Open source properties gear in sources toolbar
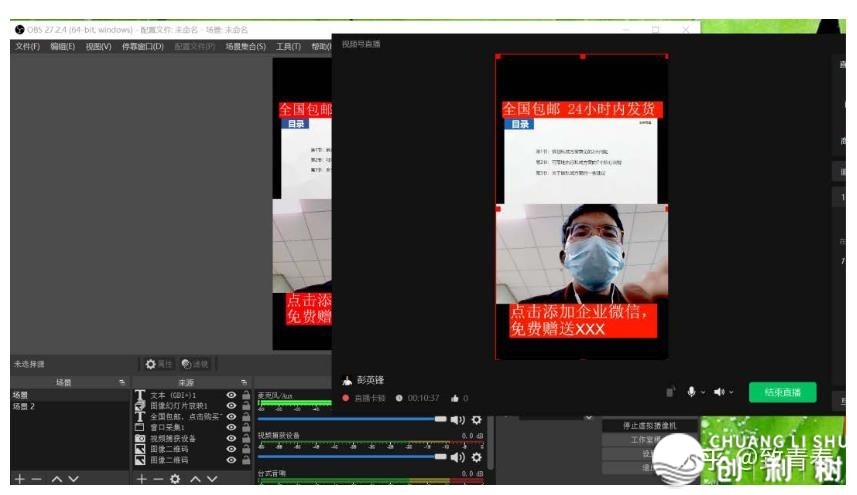This screenshot has height=495, width=857. [175, 479]
